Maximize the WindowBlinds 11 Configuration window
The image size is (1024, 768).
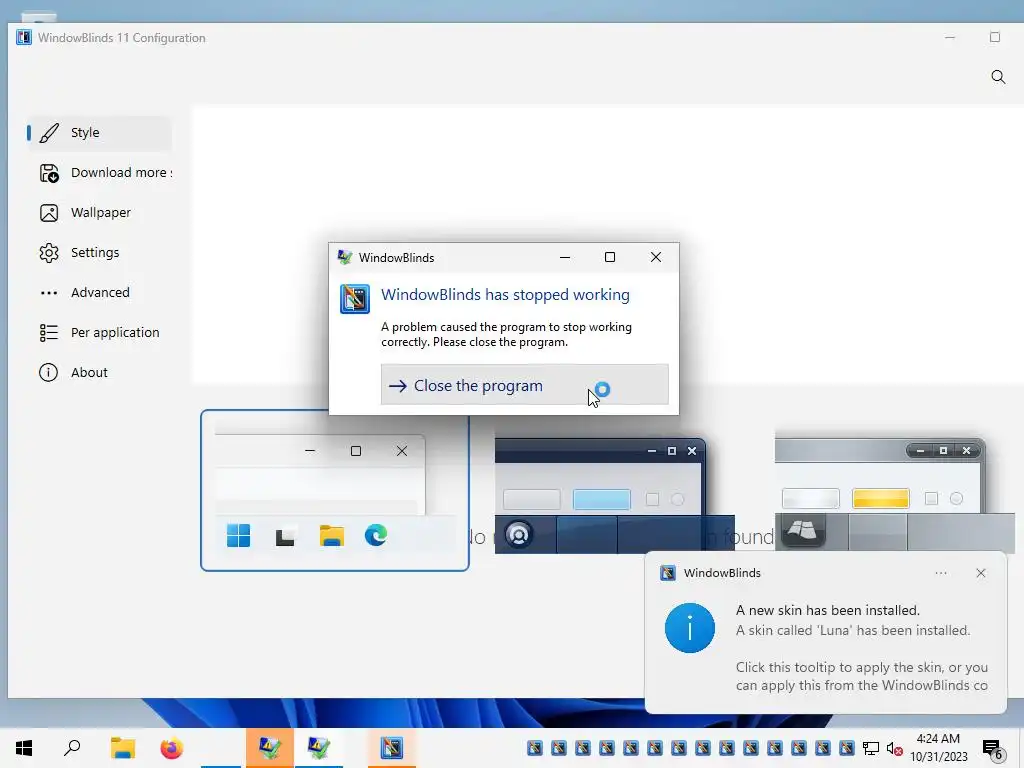(x=995, y=37)
